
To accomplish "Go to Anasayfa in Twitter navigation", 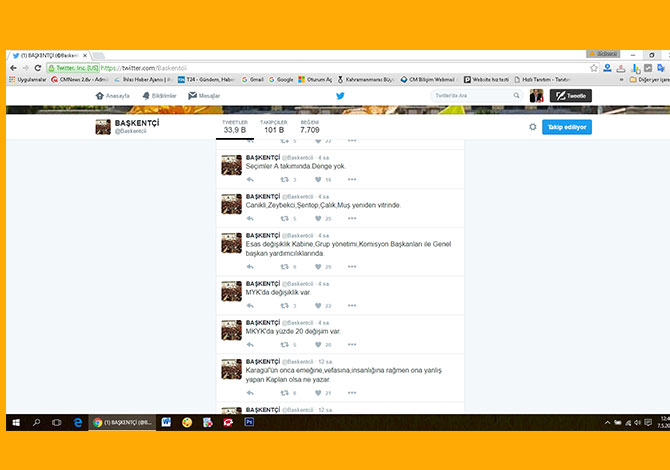I will (114, 96).
